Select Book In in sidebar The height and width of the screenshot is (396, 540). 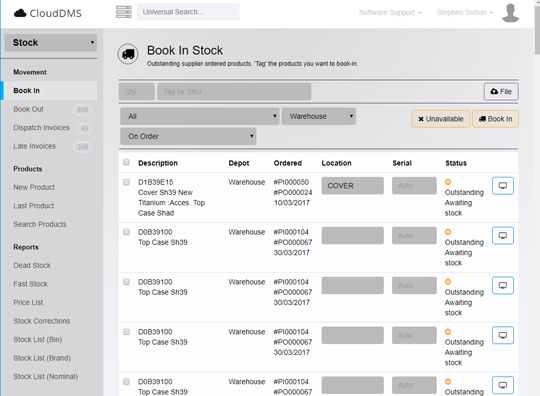pos(50,91)
